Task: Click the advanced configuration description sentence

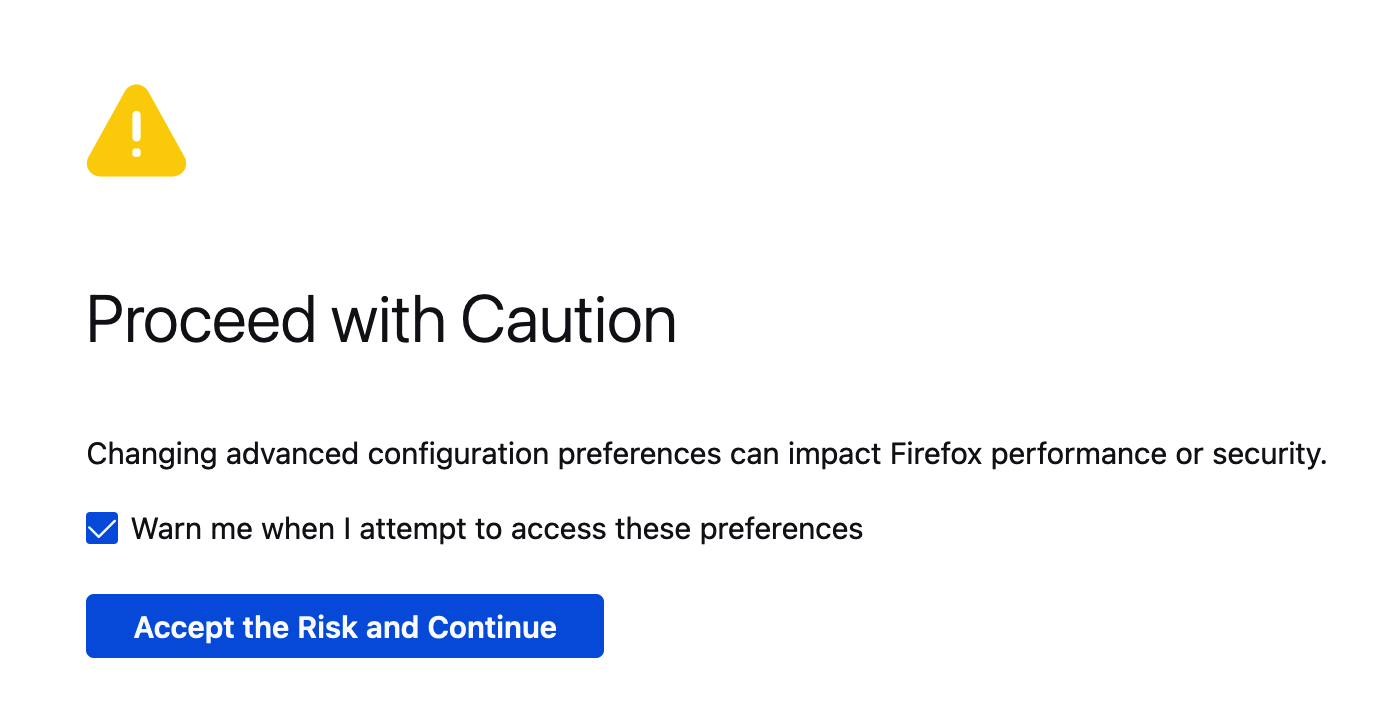Action: tap(706, 455)
